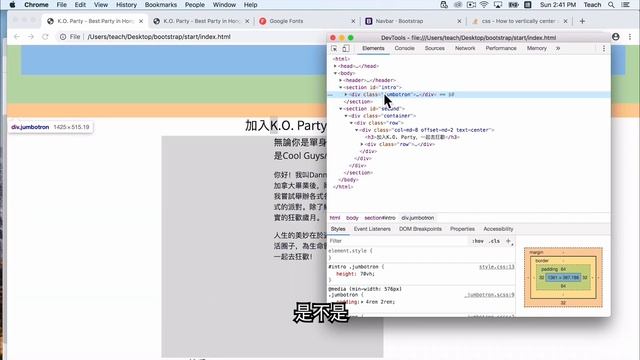Switch to the Google Fonts tab

[x=307, y=21]
